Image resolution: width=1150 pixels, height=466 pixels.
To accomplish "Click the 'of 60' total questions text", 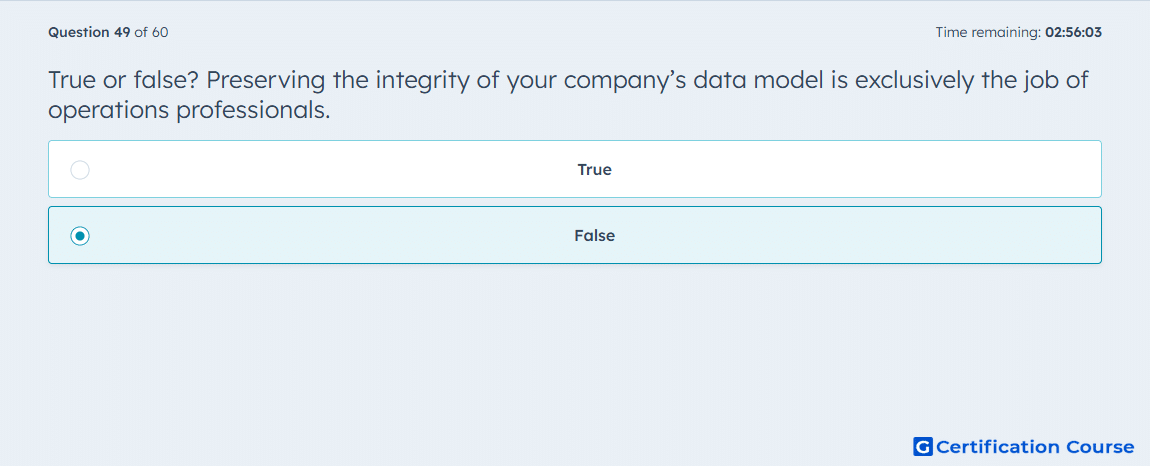I will (151, 32).
